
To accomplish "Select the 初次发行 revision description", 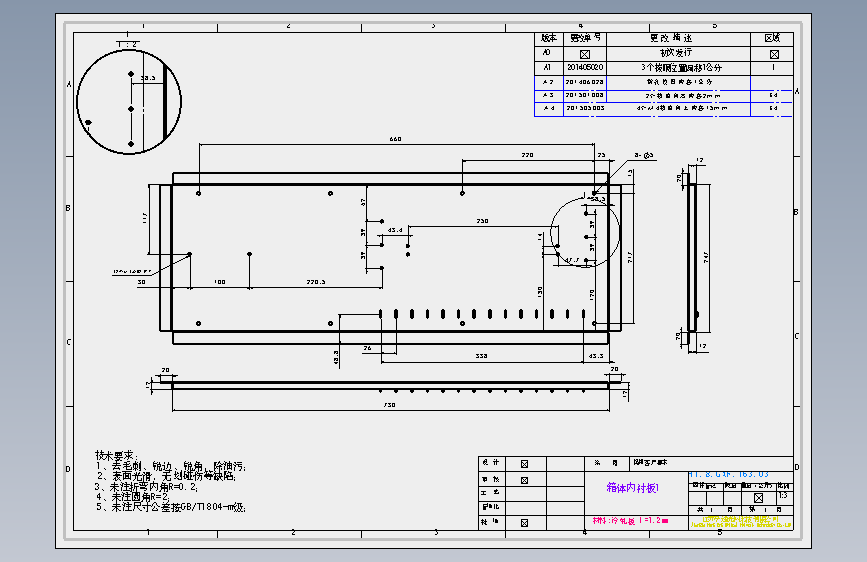I will click(676, 53).
